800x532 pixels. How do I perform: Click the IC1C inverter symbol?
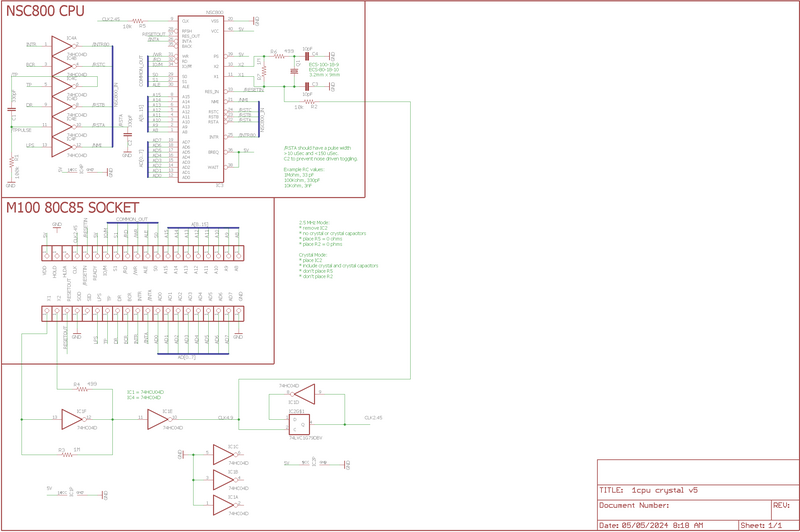[223, 454]
